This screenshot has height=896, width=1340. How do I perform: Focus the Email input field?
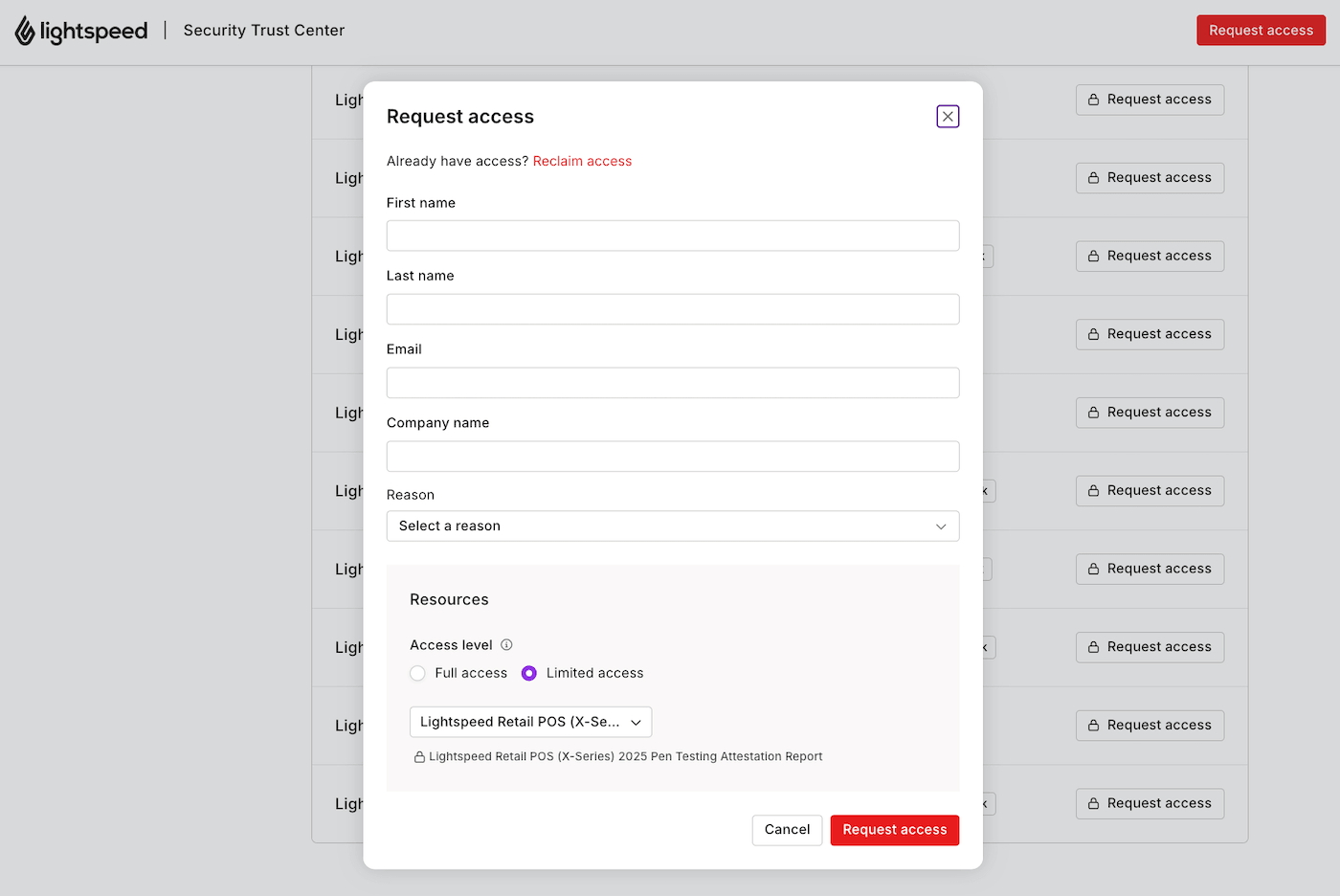[x=673, y=383]
